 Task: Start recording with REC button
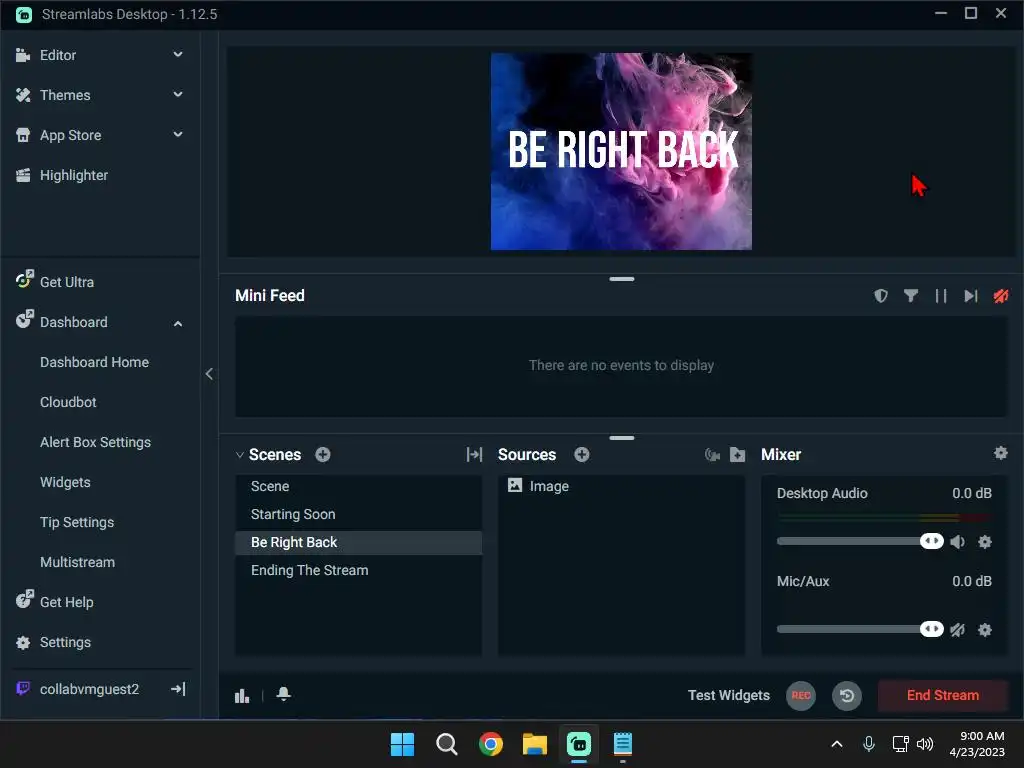click(801, 696)
